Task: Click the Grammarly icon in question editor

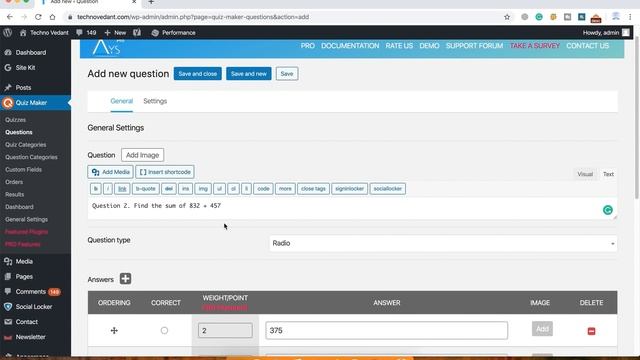Action: [607, 210]
